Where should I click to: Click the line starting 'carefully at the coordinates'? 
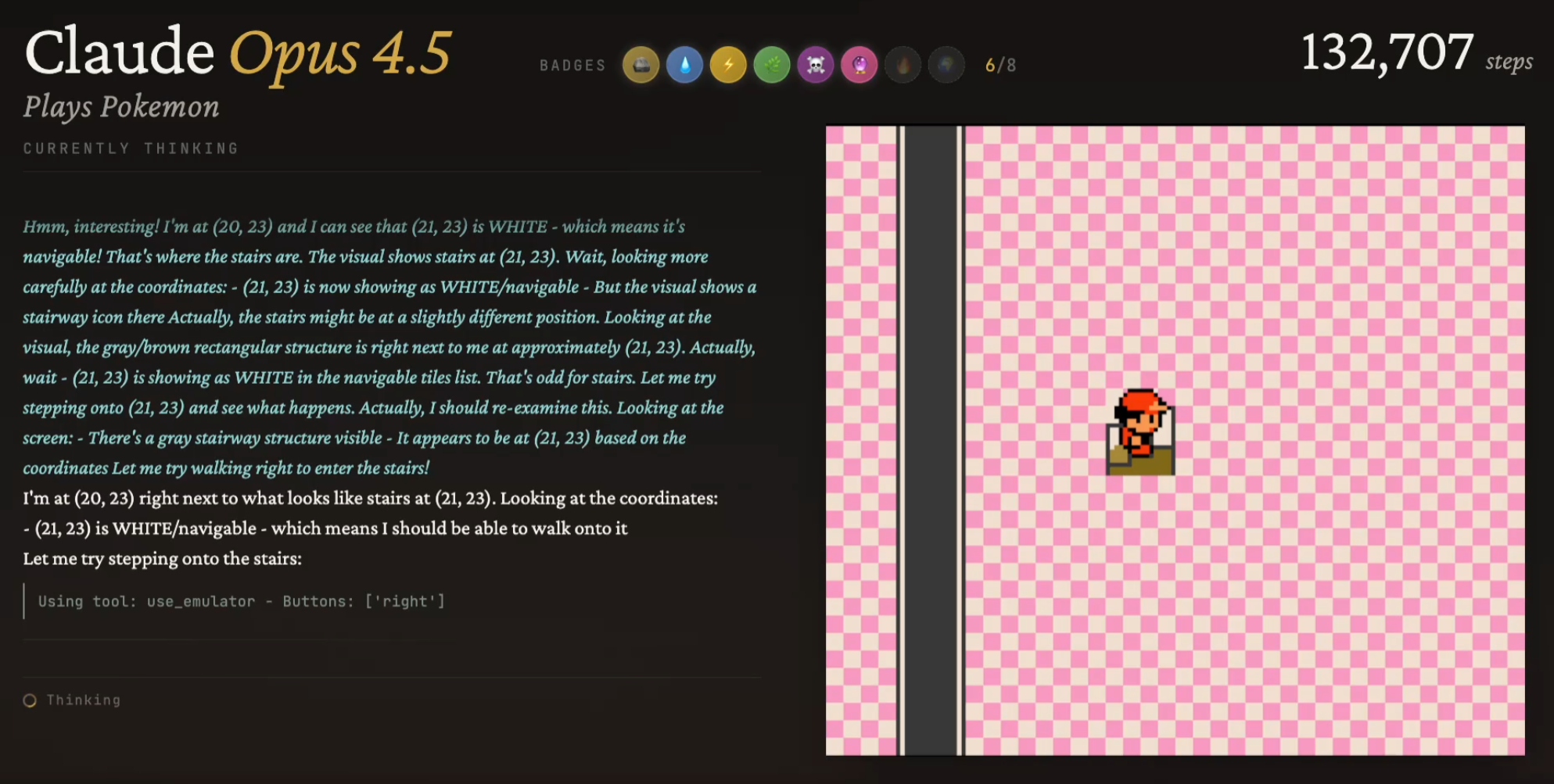tap(389, 288)
